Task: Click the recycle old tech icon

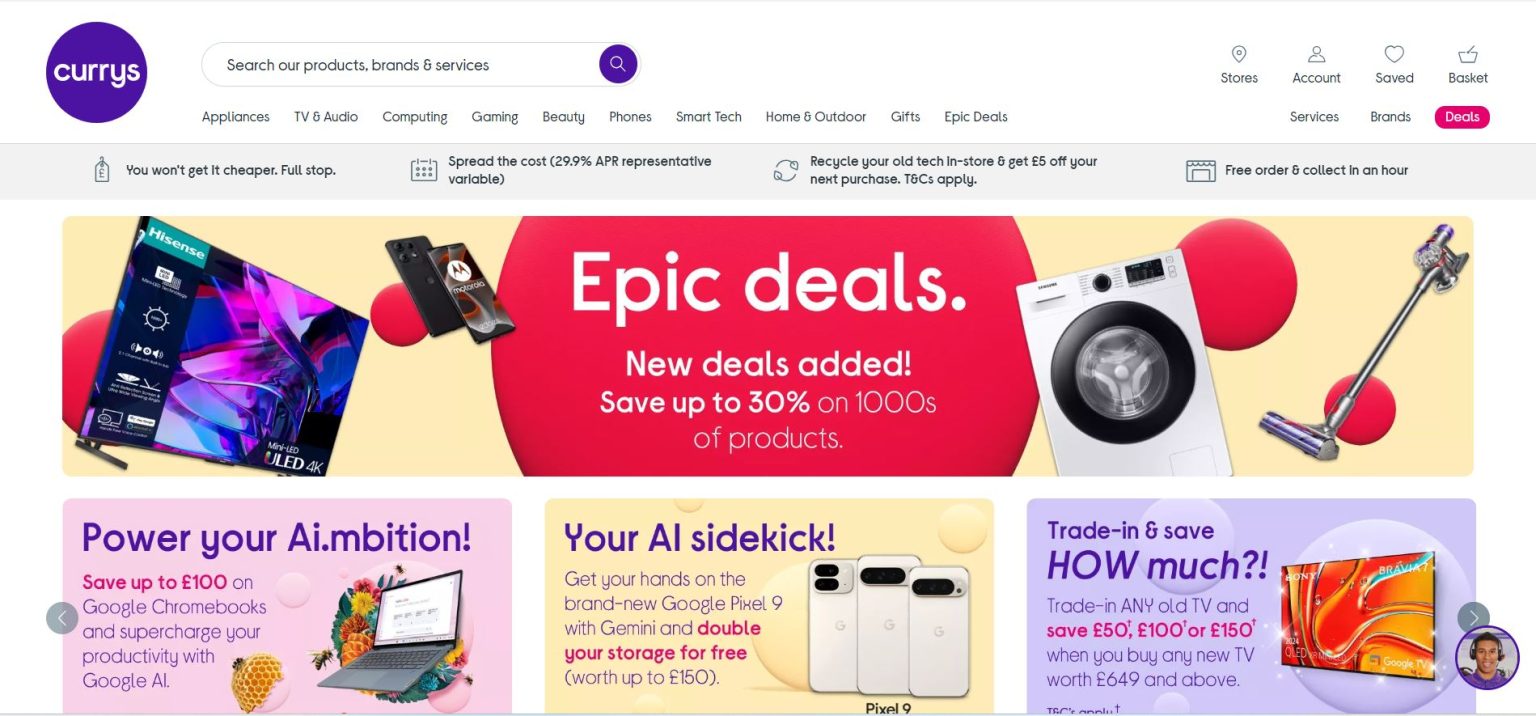Action: click(x=786, y=170)
